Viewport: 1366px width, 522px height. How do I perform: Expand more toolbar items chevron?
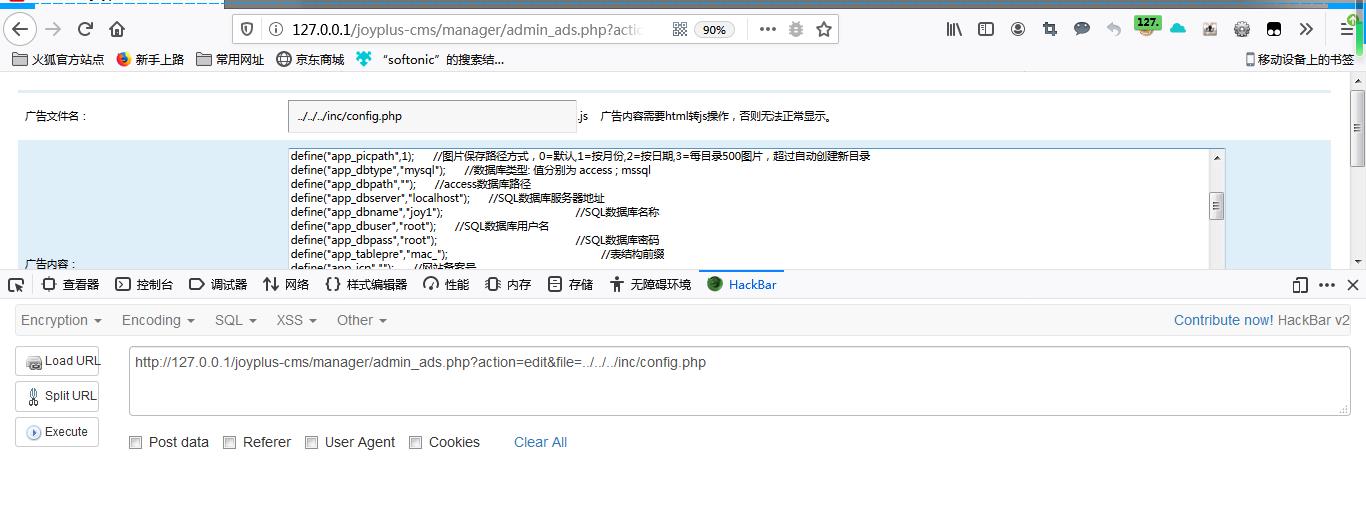point(1306,29)
